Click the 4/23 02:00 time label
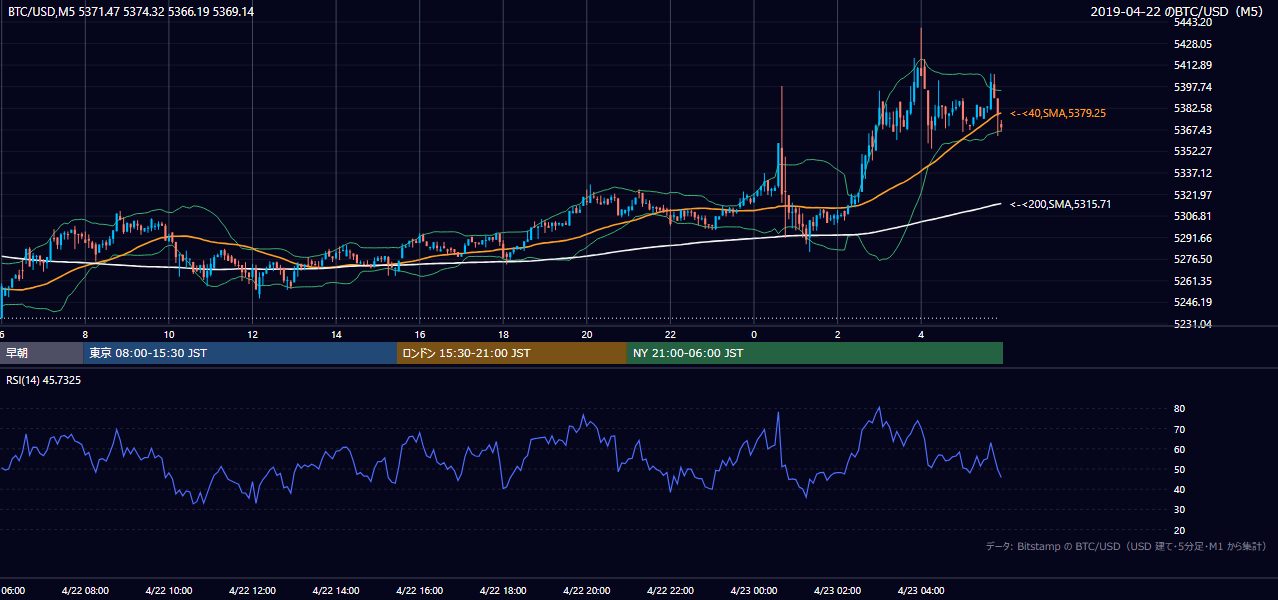 point(837,591)
